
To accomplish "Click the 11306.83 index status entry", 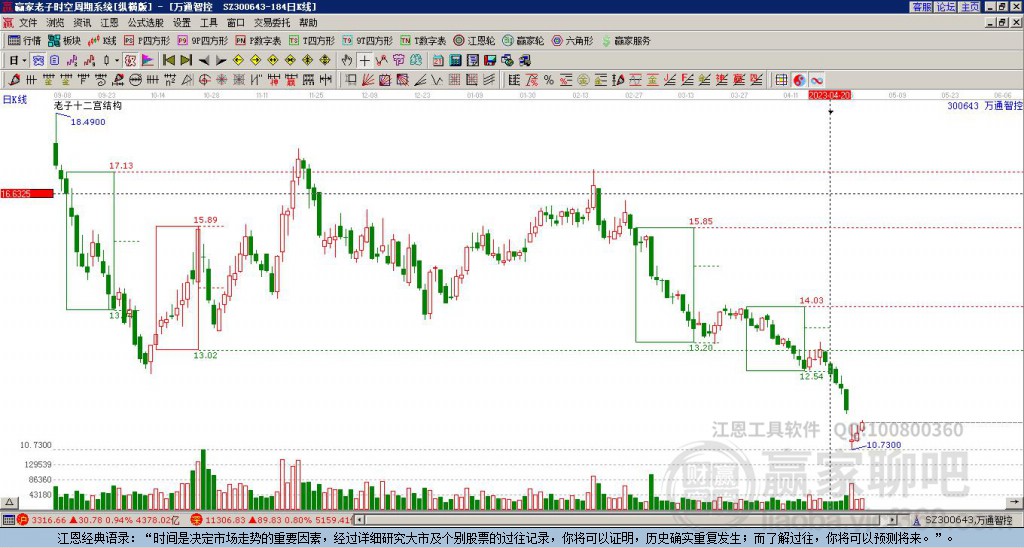I will (x=272, y=520).
